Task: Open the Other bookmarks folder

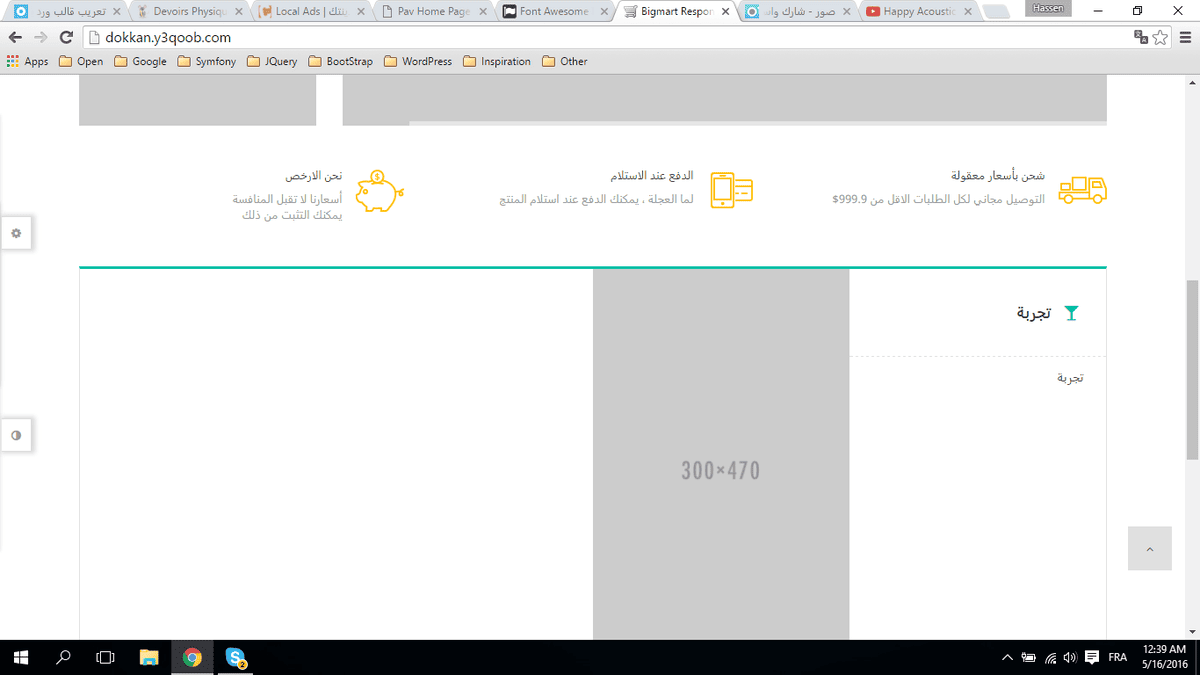Action: (564, 61)
